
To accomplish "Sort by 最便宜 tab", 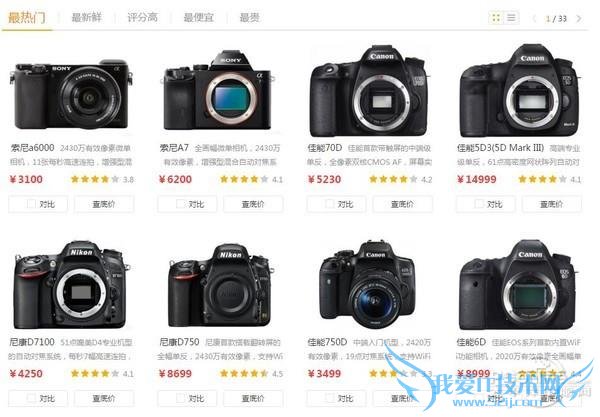I will coord(198,18).
